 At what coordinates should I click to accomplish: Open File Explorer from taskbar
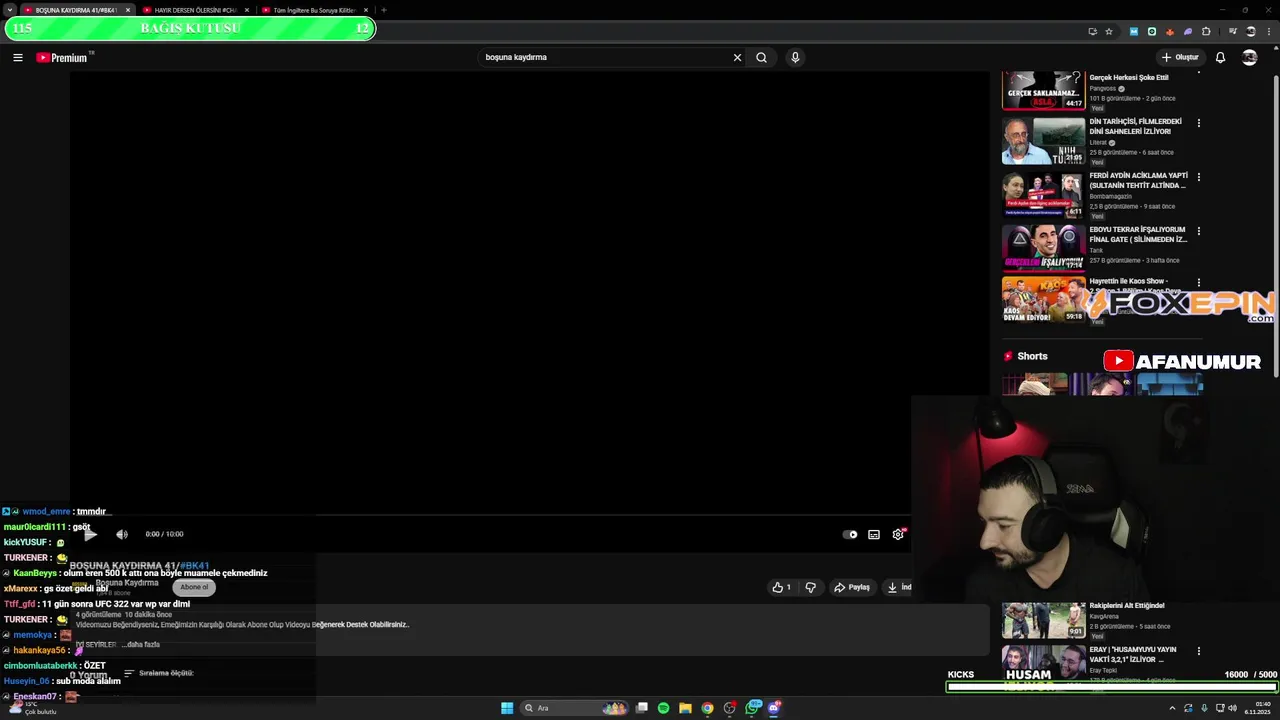coord(685,708)
